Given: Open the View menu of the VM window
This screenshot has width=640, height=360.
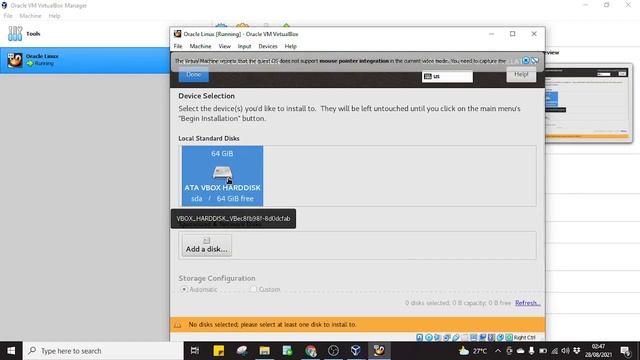Looking at the screenshot, I should coord(224,46).
